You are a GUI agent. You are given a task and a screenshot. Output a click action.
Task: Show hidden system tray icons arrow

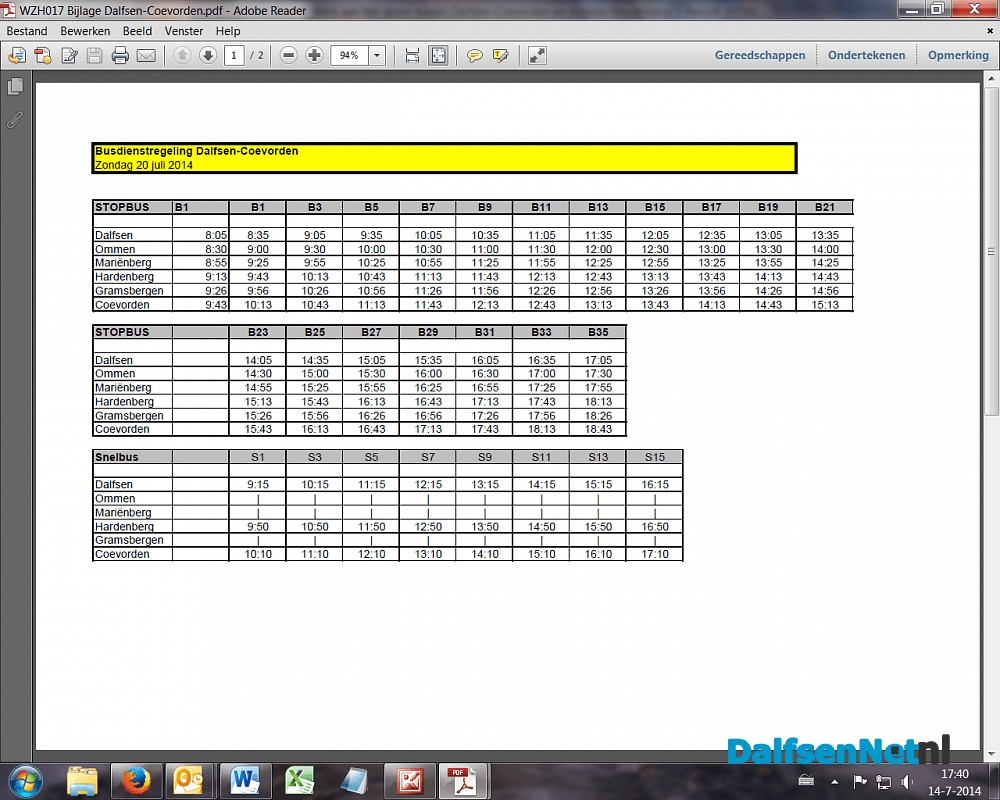pyautogui.click(x=834, y=781)
